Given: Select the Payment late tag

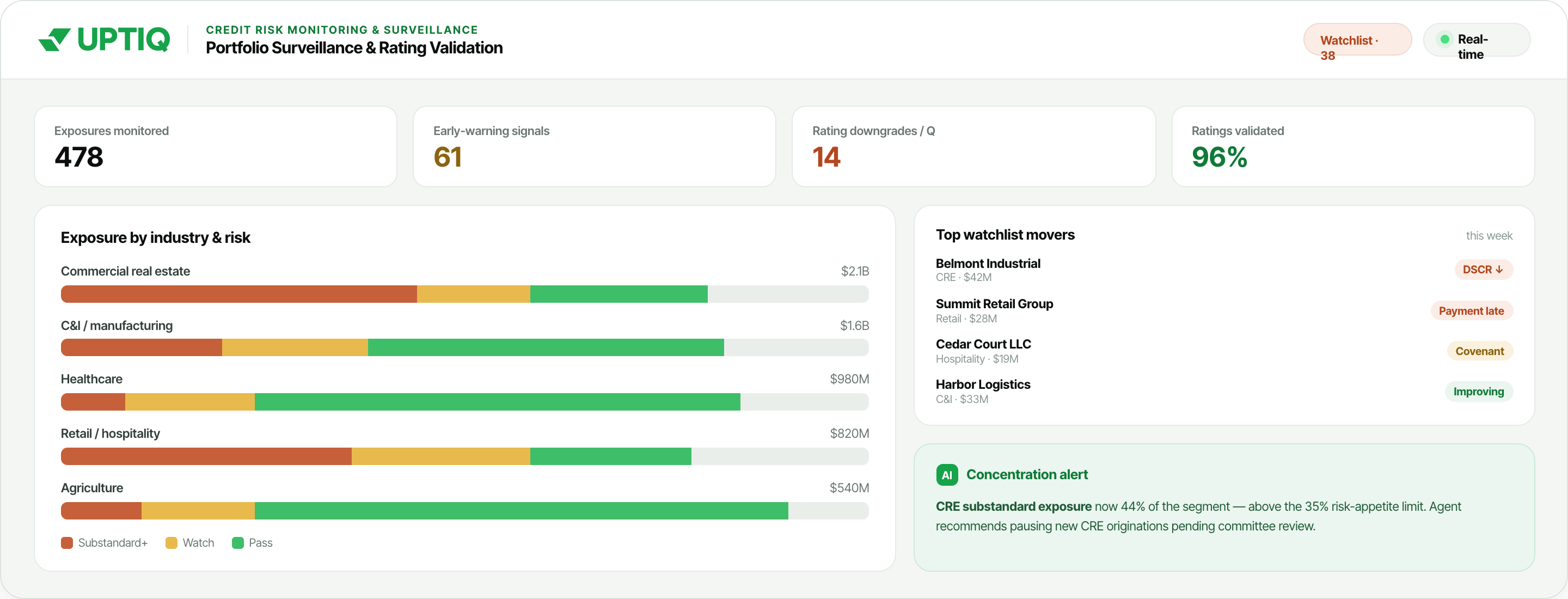Looking at the screenshot, I should click(1471, 311).
